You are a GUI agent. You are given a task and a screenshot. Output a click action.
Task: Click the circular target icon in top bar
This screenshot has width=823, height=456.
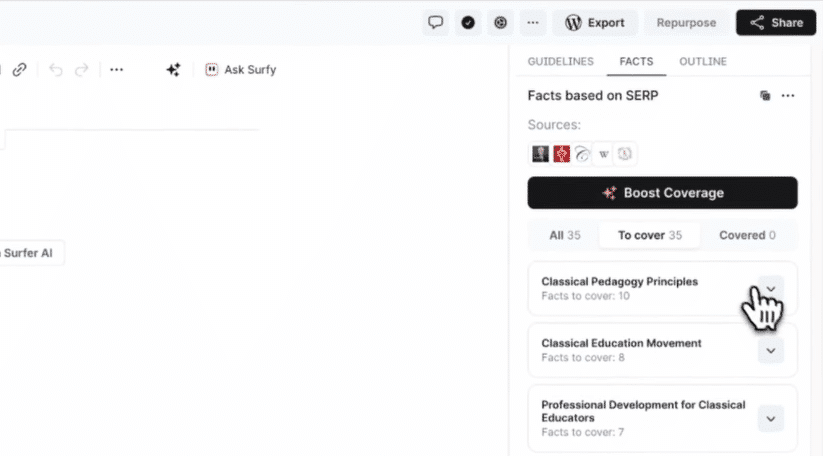point(500,23)
